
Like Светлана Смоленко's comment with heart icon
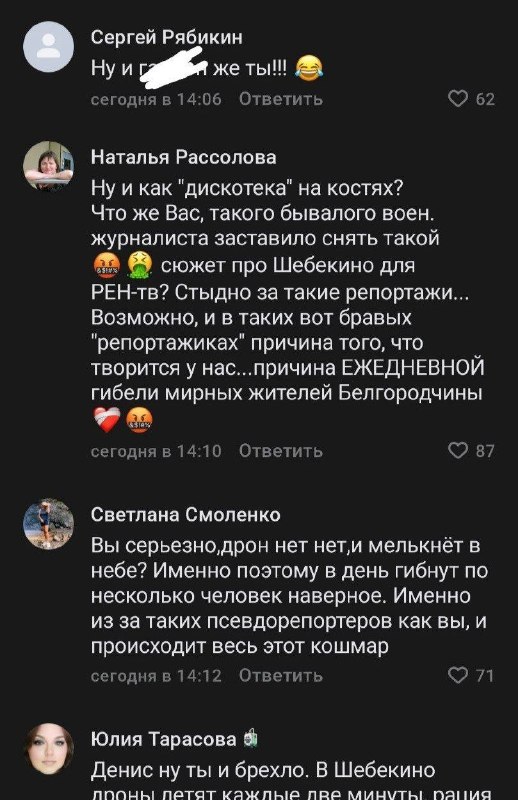point(458,675)
